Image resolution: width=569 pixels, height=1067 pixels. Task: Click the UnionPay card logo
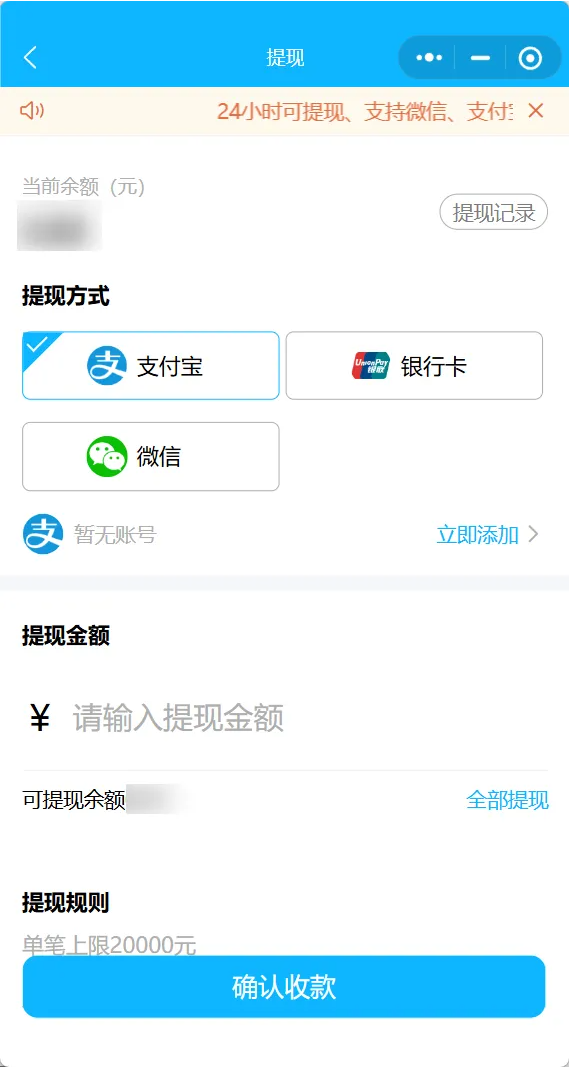coord(371,365)
